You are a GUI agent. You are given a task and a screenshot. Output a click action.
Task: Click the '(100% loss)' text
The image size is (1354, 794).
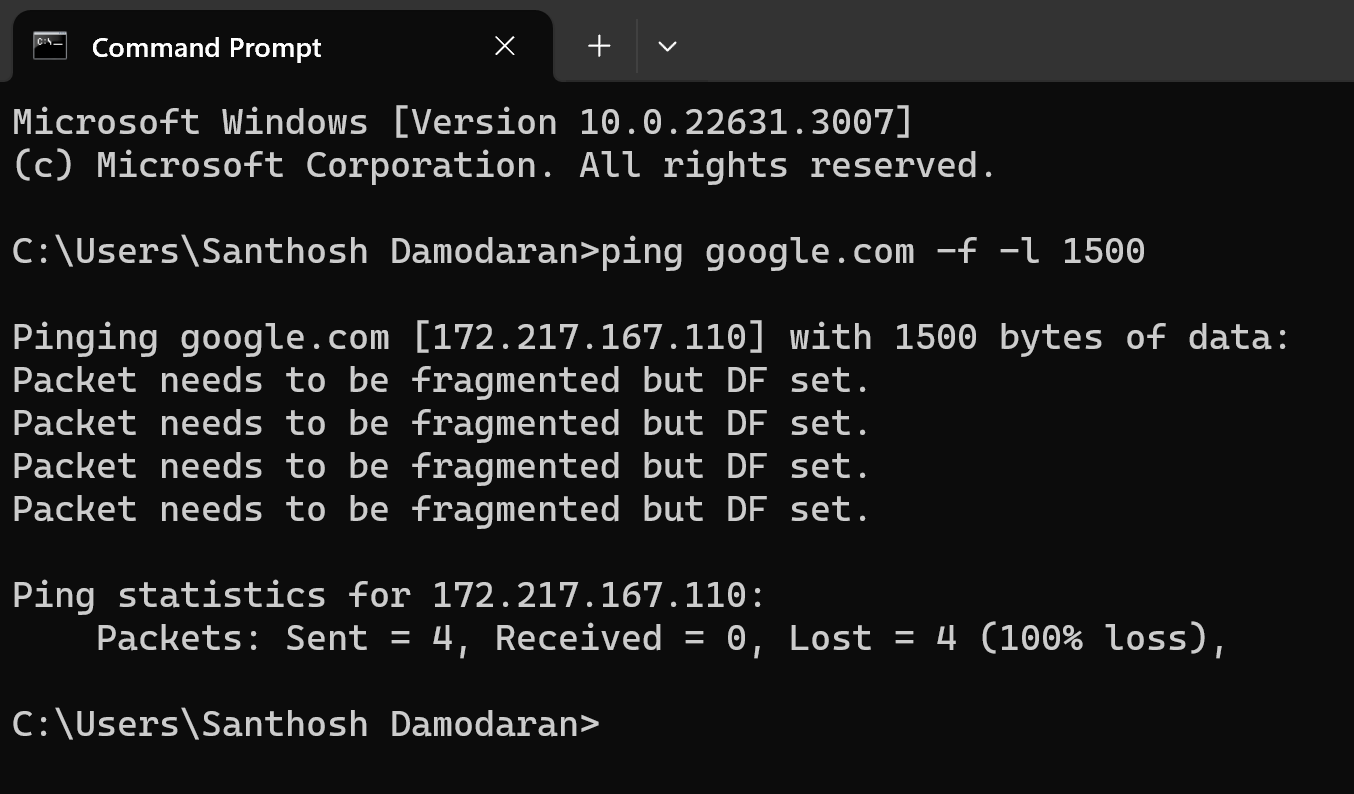coord(1100,639)
